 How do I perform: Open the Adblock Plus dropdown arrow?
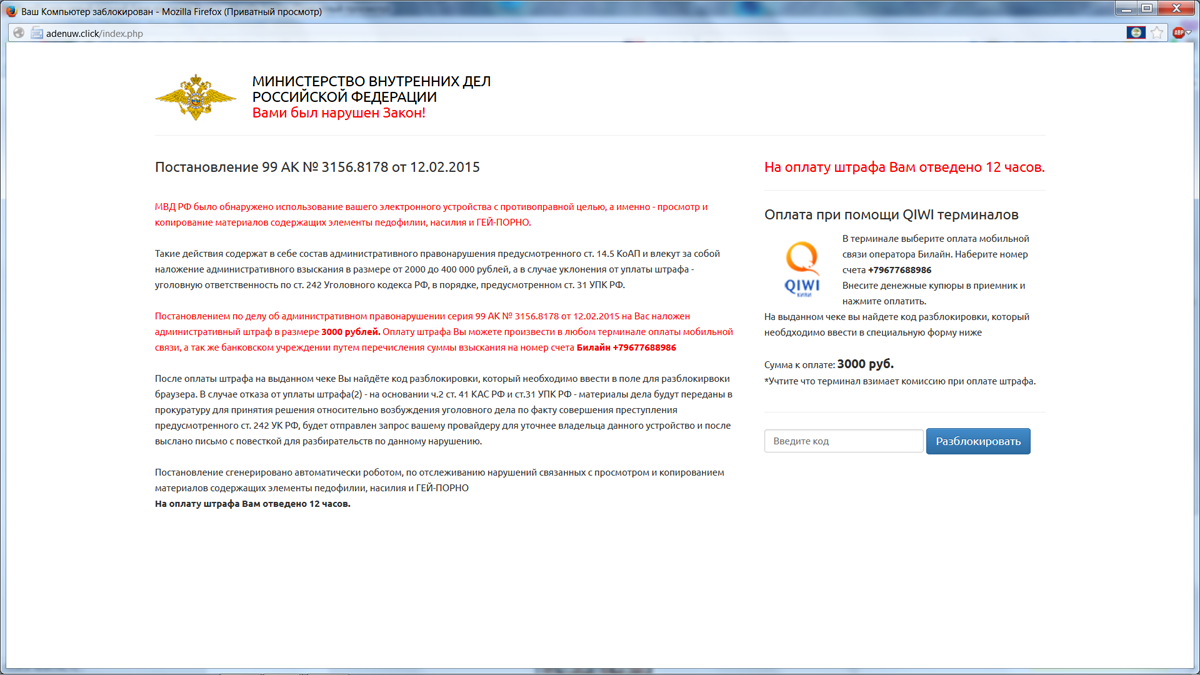point(1191,33)
